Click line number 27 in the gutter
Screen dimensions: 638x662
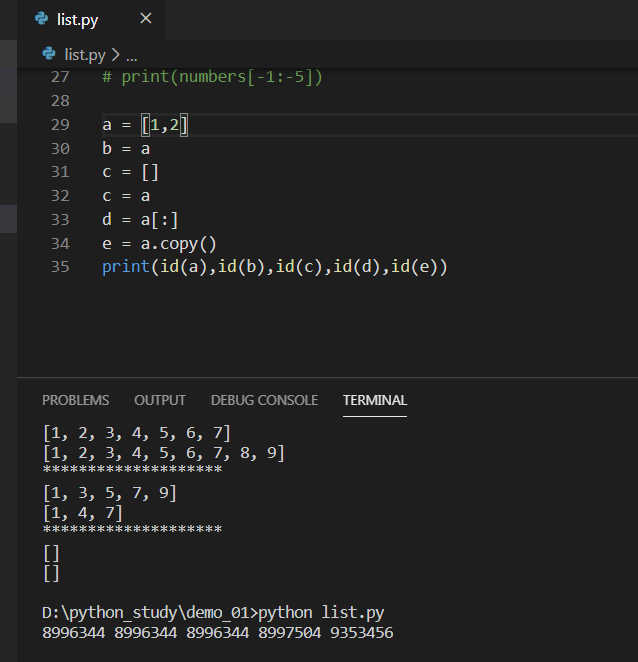pos(60,77)
